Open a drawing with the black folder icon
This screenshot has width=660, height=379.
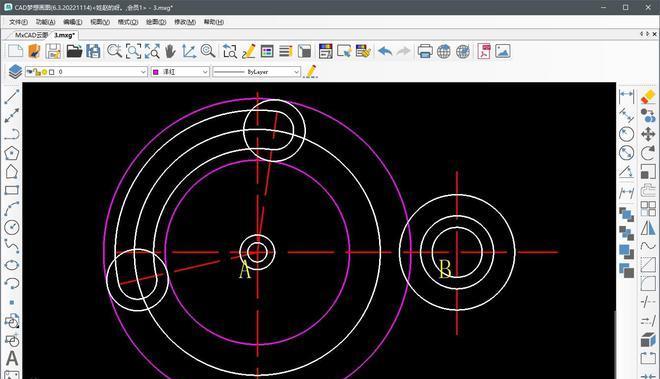74,51
